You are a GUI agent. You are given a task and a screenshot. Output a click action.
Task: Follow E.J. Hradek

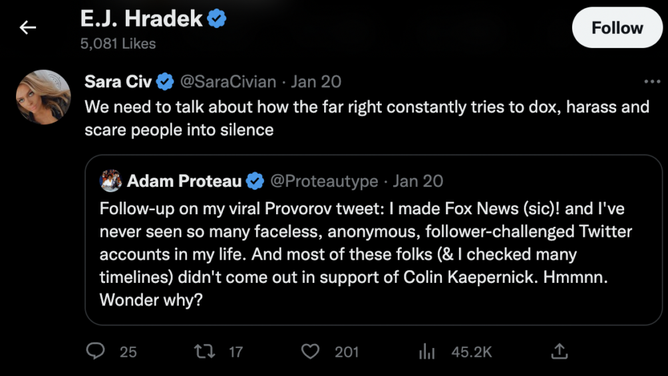pyautogui.click(x=617, y=28)
